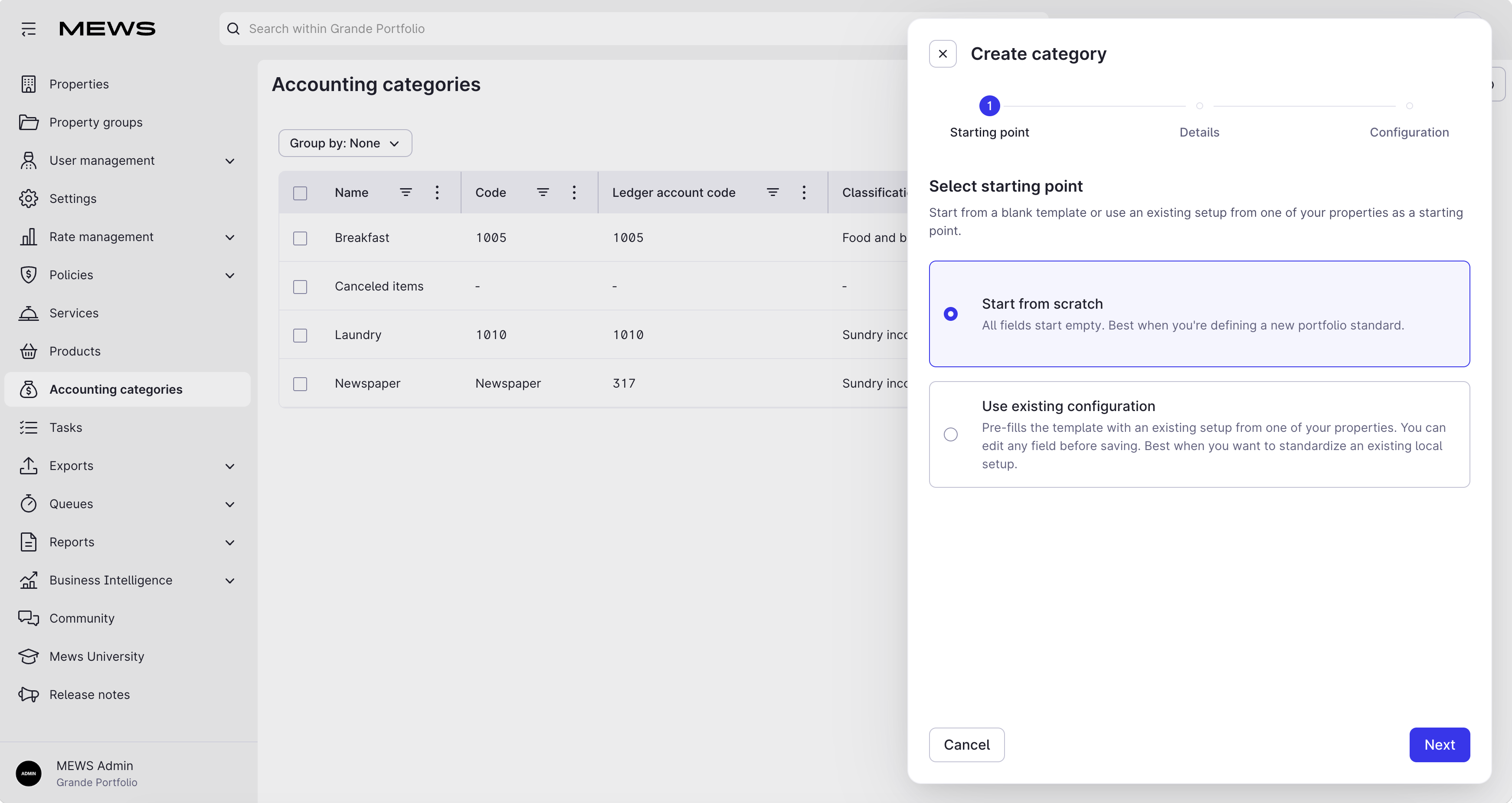Screen dimensions: 1512x803
Task: Select the Use existing configuration radio
Action: 950,434
